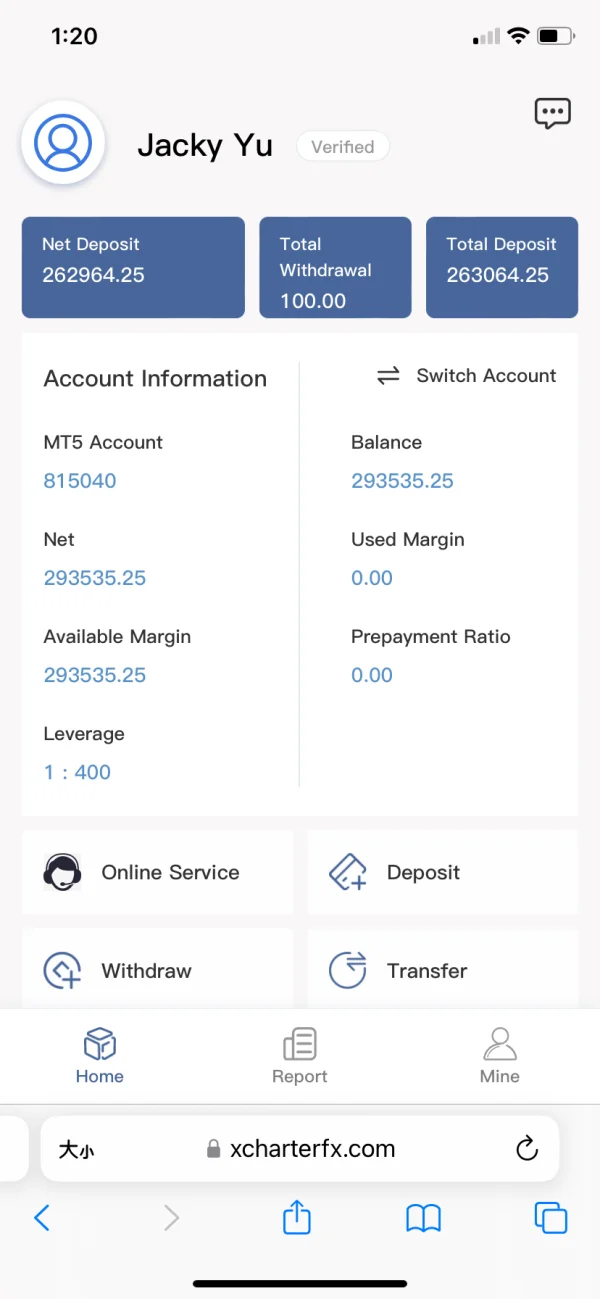Open the page text size menu
600x1299 pixels.
(x=76, y=1150)
